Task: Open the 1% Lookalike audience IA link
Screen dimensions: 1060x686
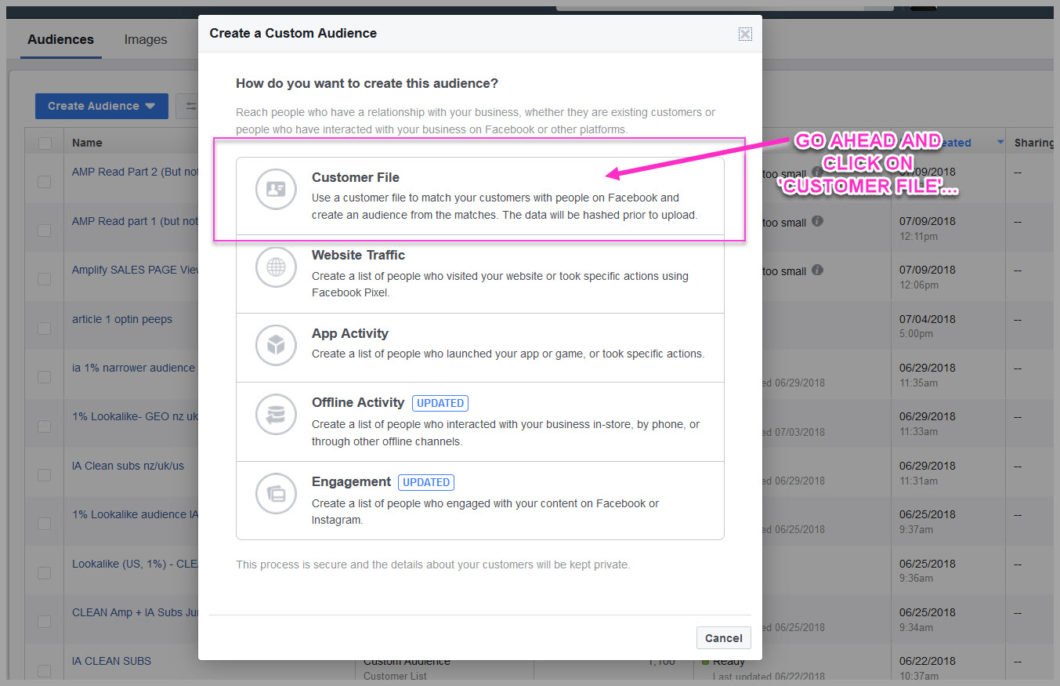Action: coord(135,514)
